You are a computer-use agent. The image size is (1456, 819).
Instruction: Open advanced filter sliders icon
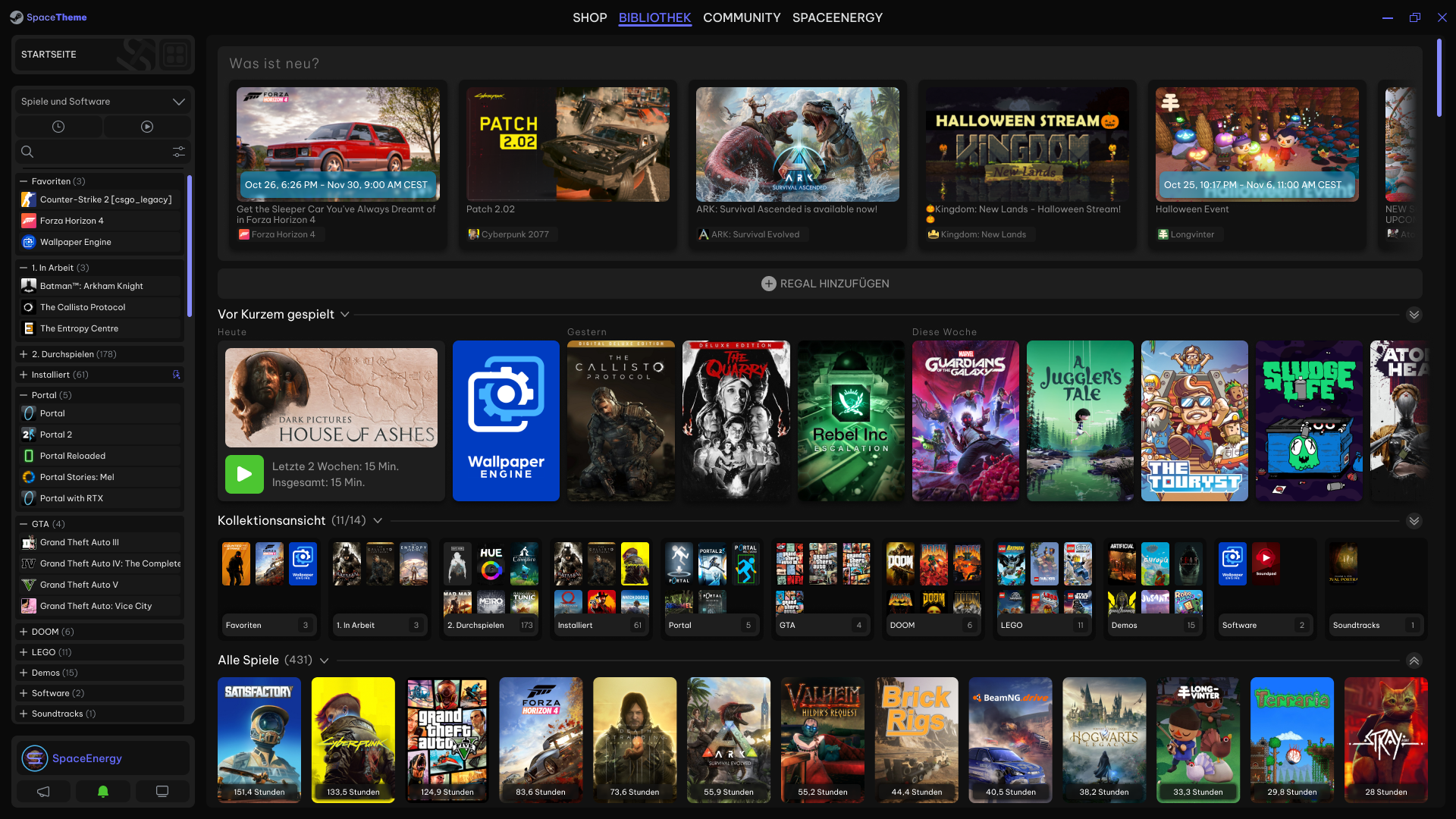click(x=179, y=152)
